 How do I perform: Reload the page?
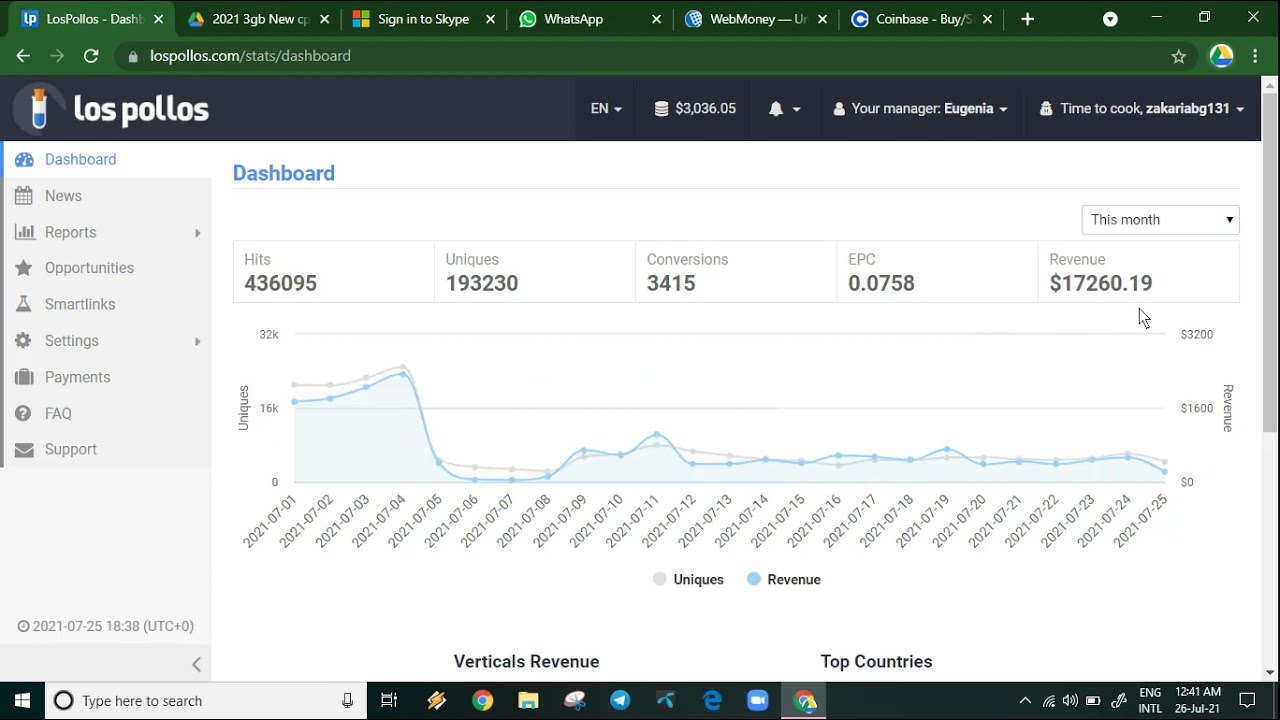coord(91,56)
